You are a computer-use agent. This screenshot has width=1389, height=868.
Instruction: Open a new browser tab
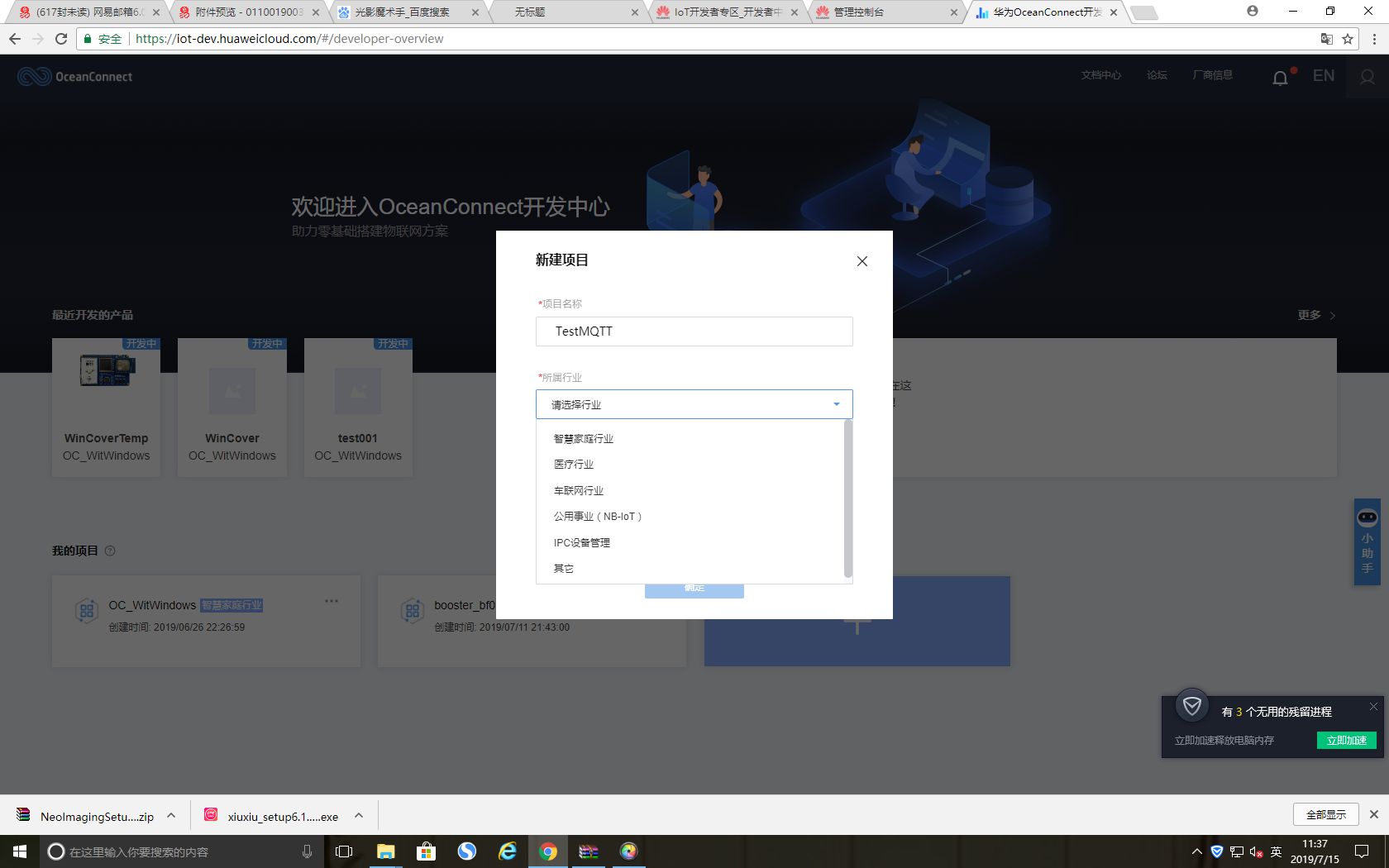1144,12
